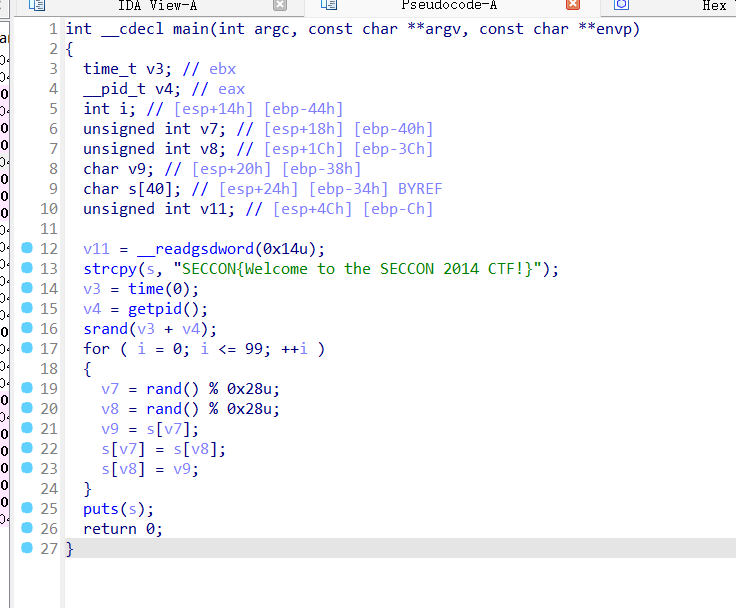Select variable v11 declaration on line 10
This screenshot has width=736, height=608.
159,209
